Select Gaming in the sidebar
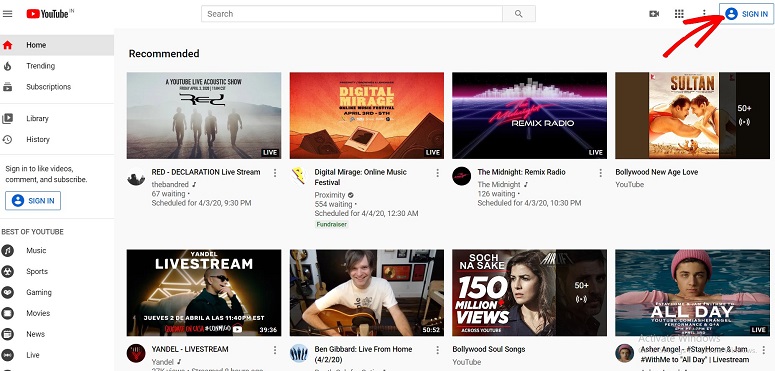775x371 pixels. coord(57,292)
